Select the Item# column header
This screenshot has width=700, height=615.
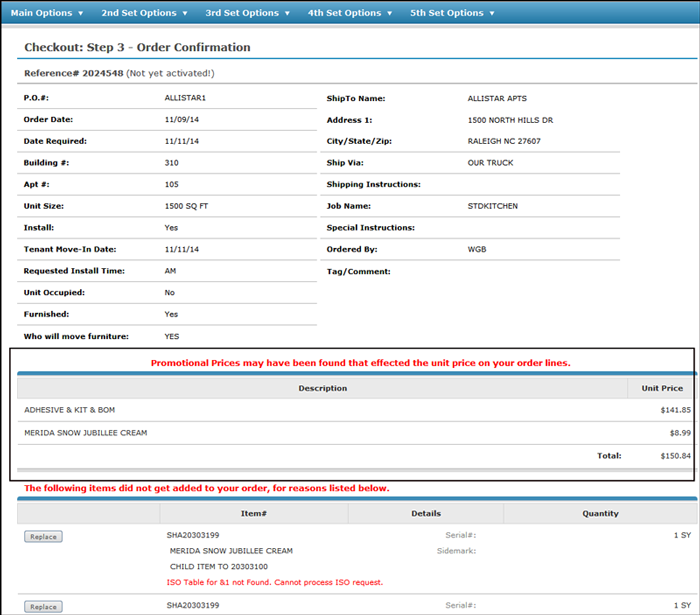253,513
